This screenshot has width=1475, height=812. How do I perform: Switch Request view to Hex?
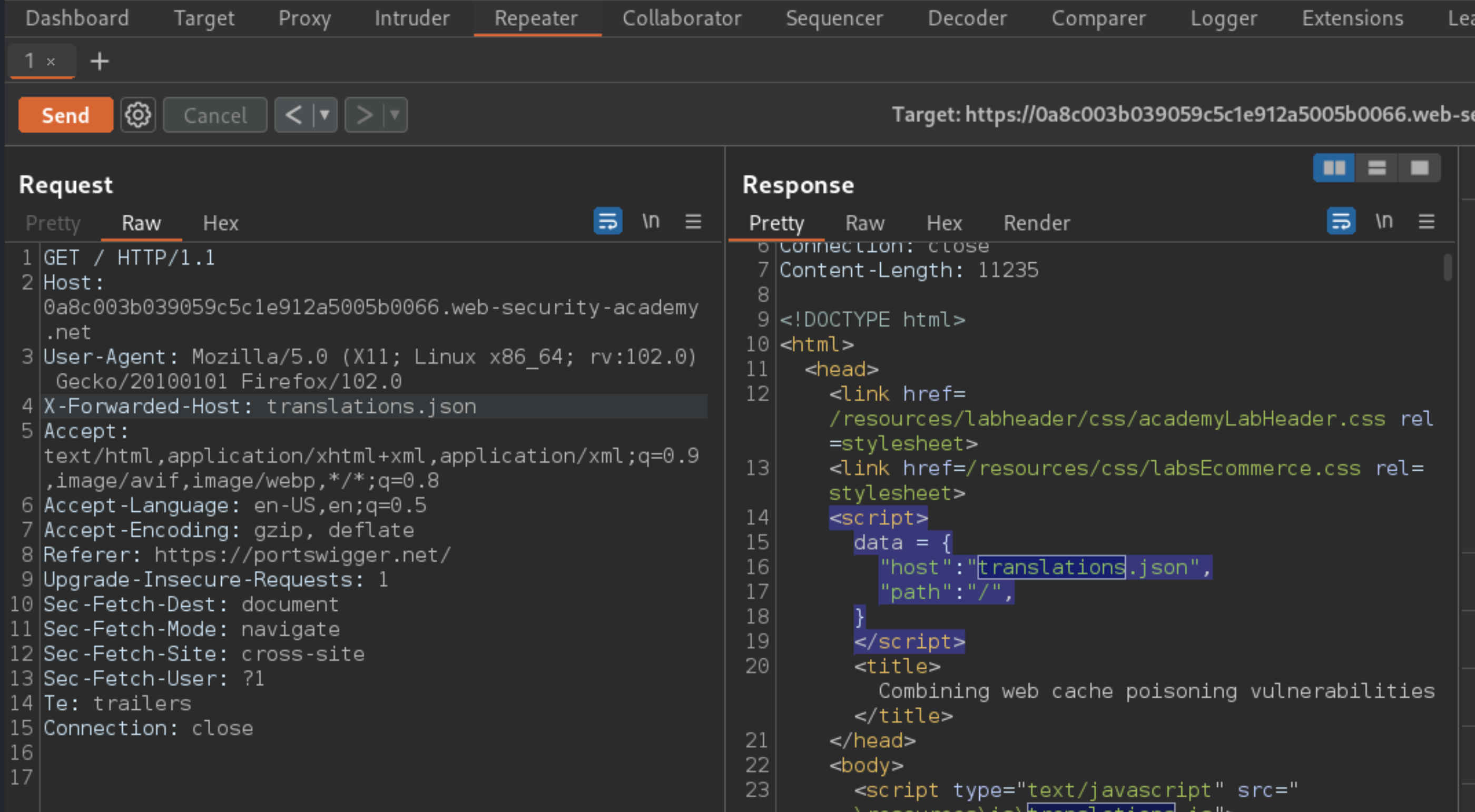coord(220,223)
